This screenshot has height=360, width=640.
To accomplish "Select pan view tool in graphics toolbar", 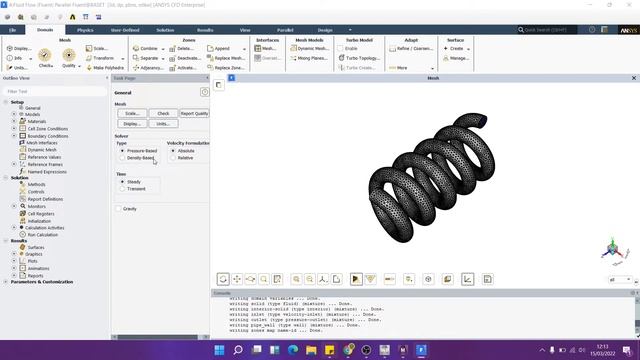I will click(x=237, y=279).
